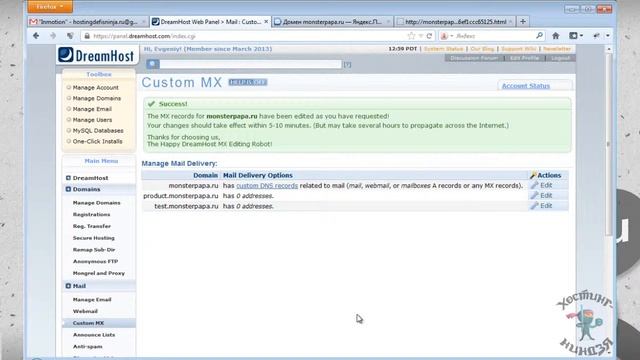Select the test.monsterpapa.ru domain cell

pyautogui.click(x=186, y=206)
